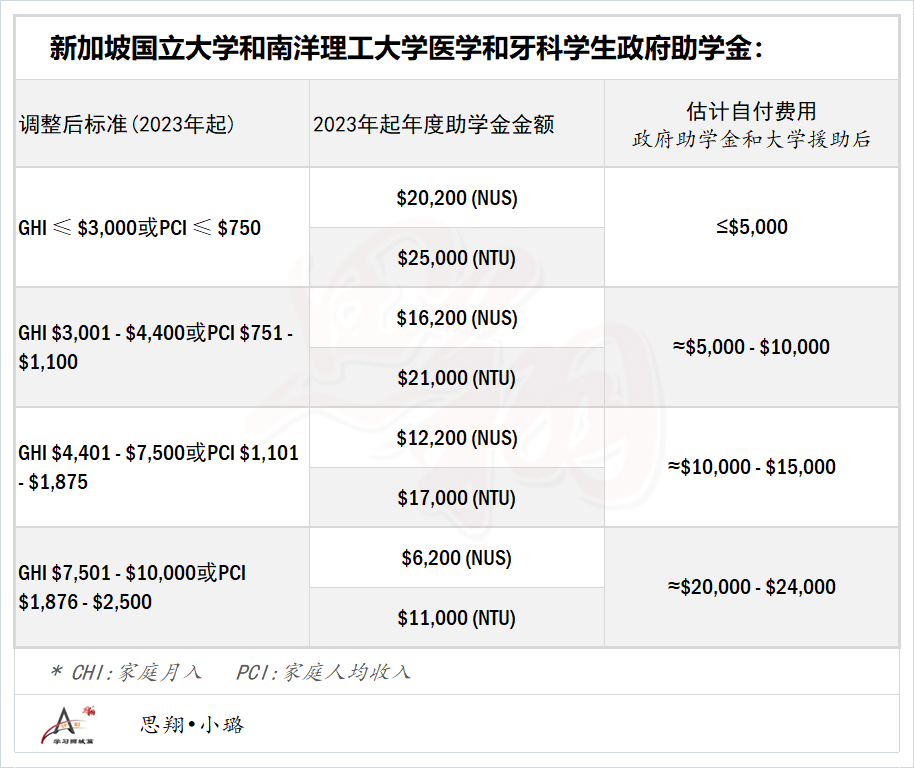Click the $21,000 (NTU) amount
The height and width of the screenshot is (768, 914).
(x=457, y=378)
